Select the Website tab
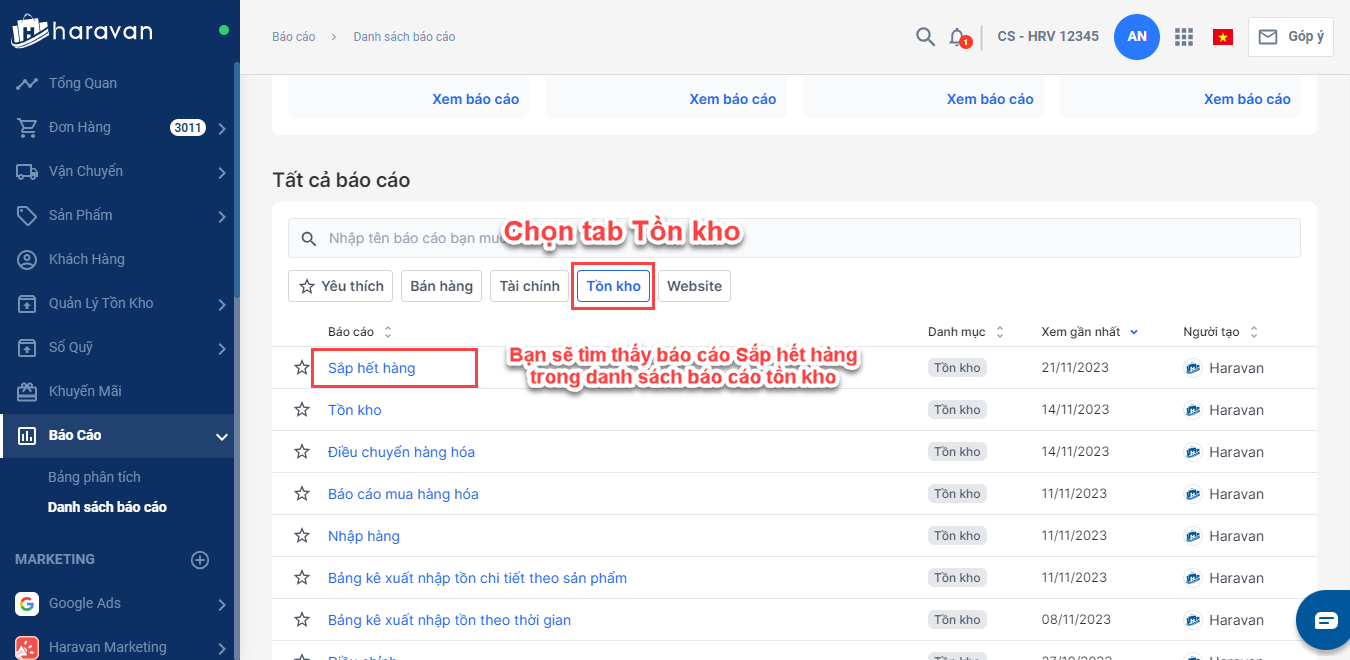Screen dimensions: 1350x660 coord(694,286)
